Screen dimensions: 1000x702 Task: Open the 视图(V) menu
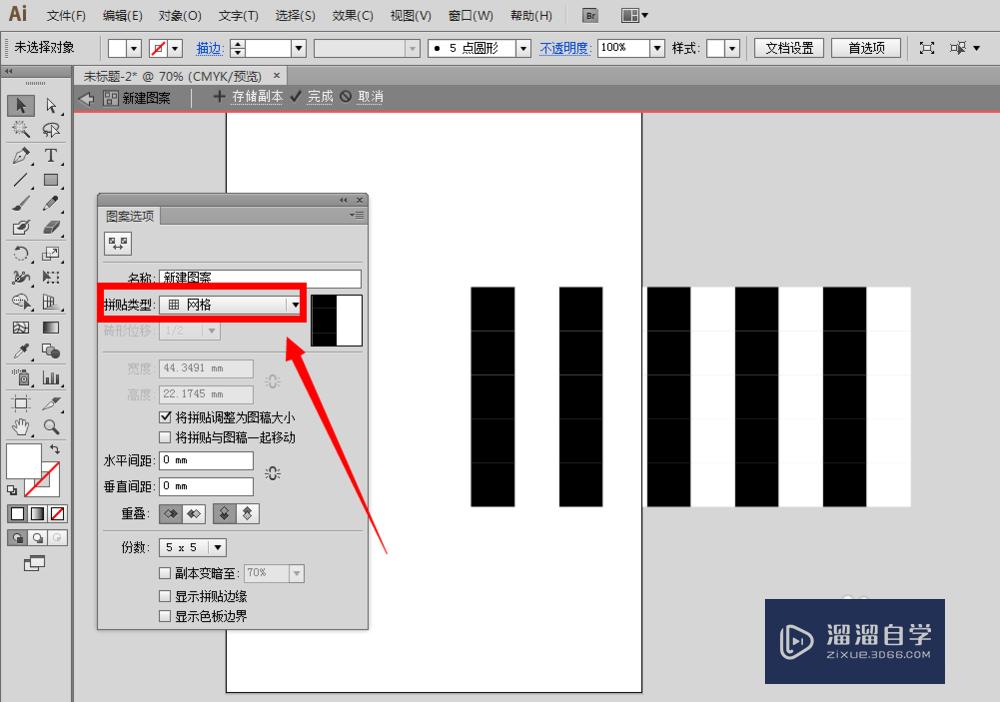tap(411, 16)
